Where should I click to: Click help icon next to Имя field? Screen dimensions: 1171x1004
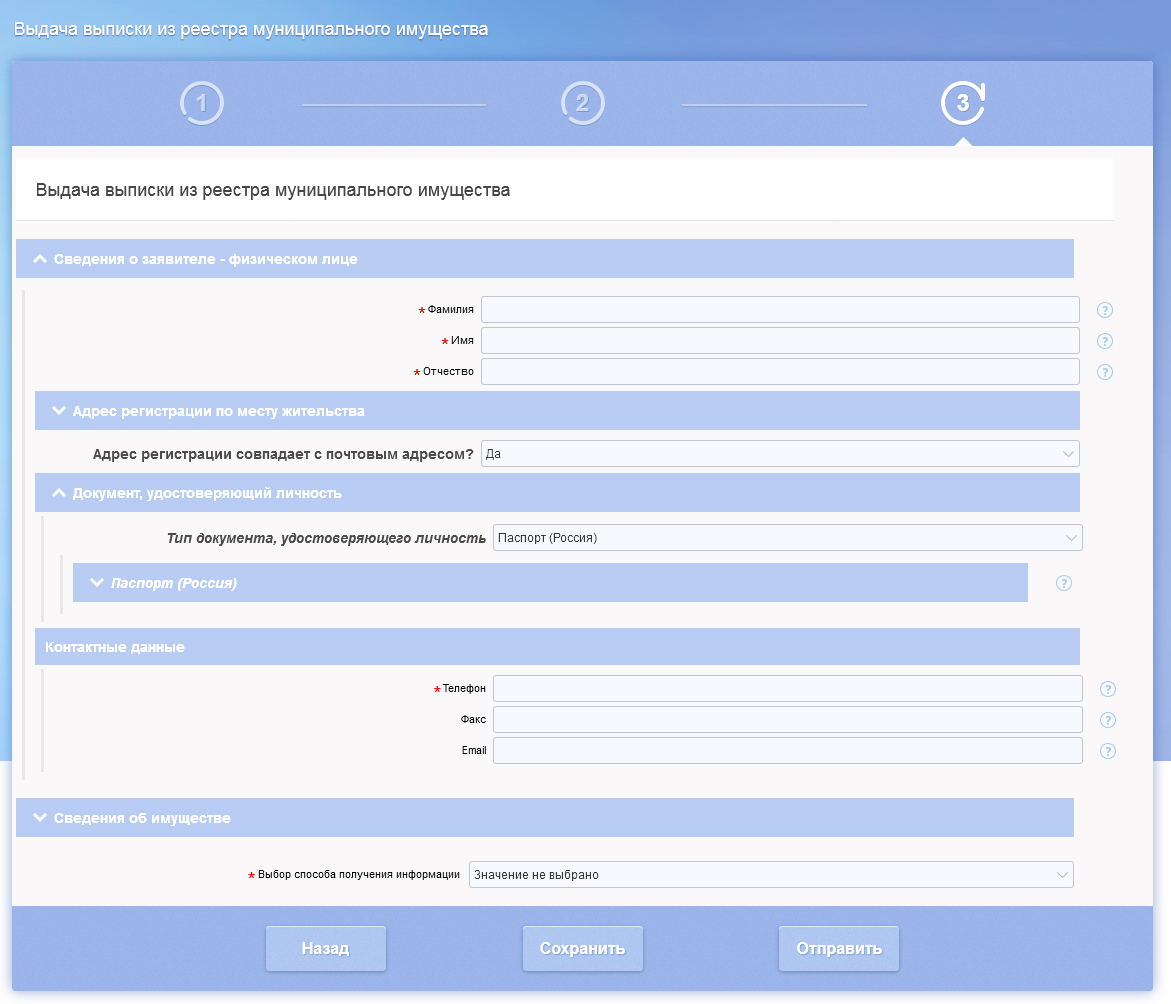click(1105, 341)
